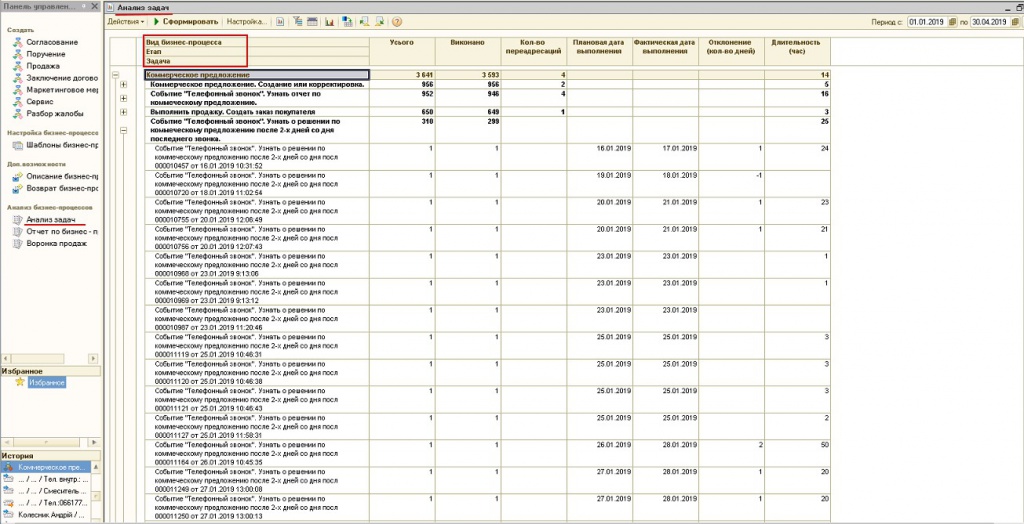
Task: Click the deviation value -1 cell
Action: tap(731, 184)
